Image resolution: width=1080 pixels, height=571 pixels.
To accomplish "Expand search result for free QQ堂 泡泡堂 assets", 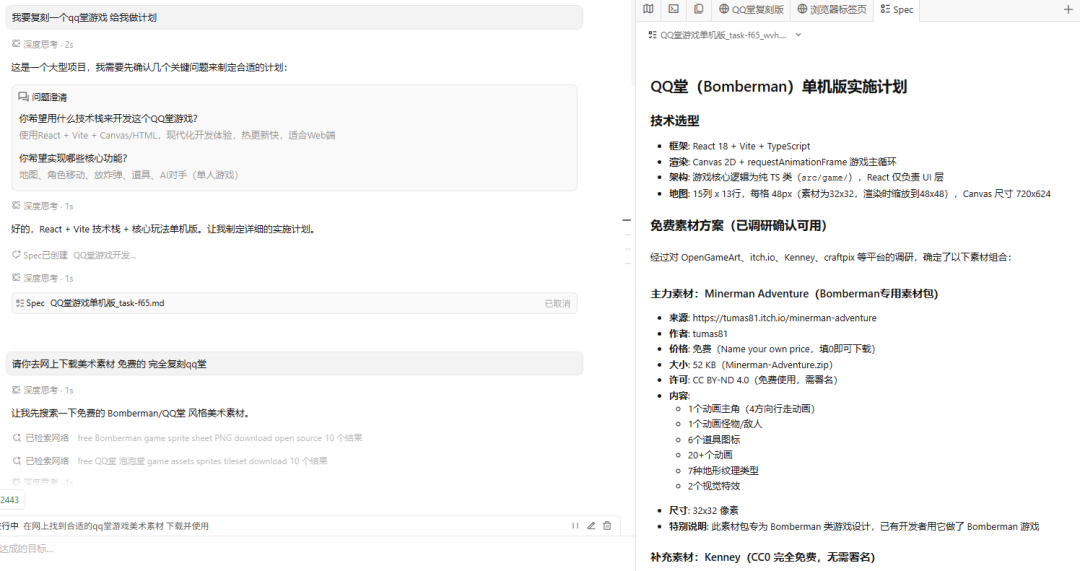I will pyautogui.click(x=170, y=461).
